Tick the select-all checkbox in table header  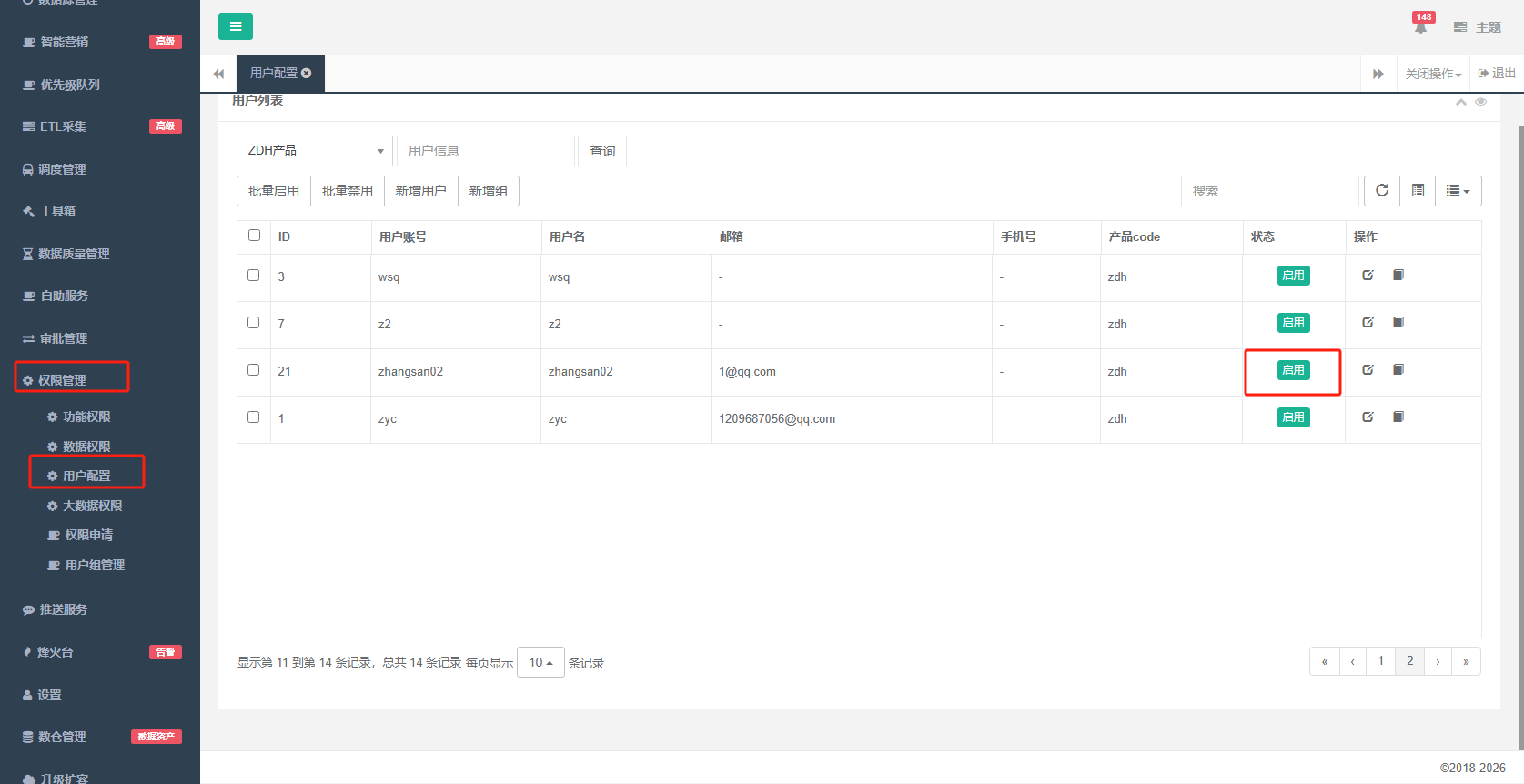(254, 236)
